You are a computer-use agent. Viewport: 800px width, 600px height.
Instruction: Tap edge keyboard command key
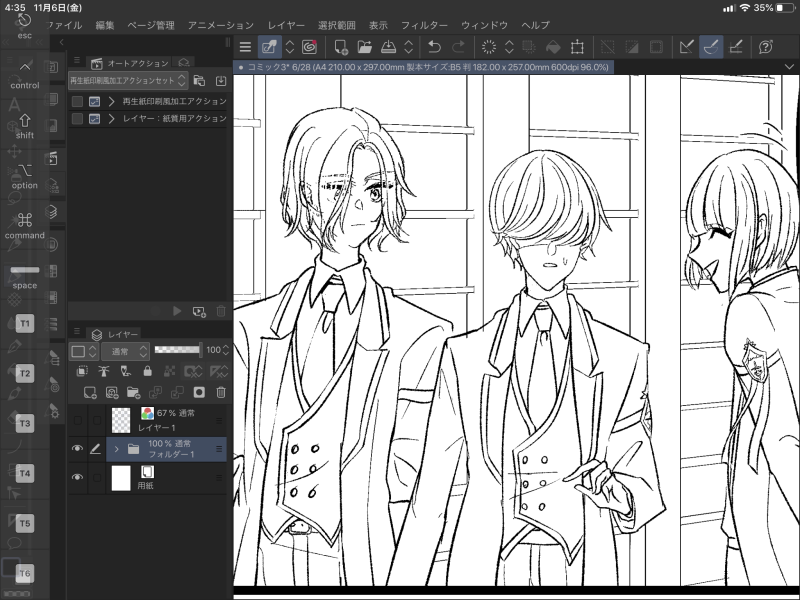point(24,226)
